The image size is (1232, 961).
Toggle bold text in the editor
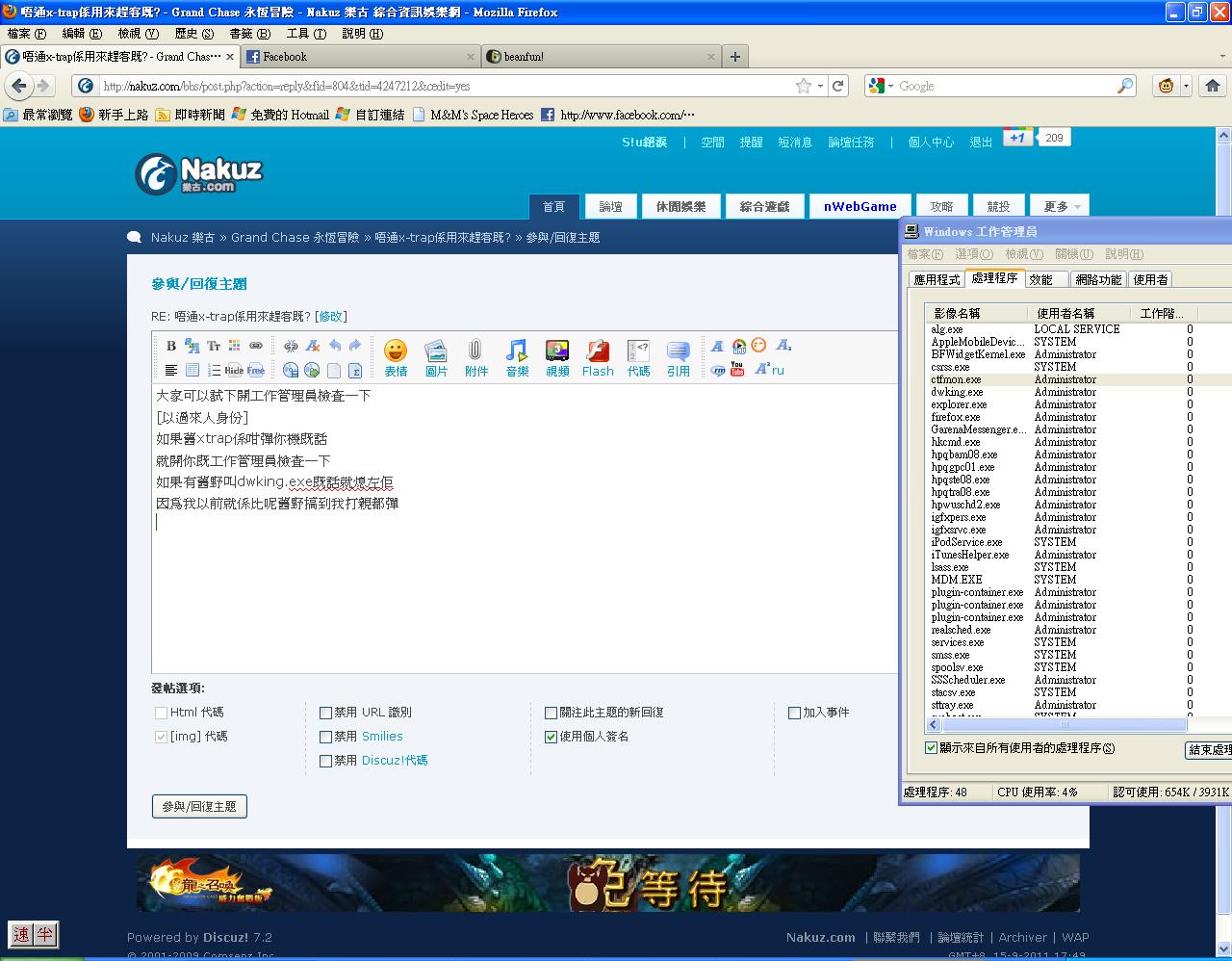(171, 346)
